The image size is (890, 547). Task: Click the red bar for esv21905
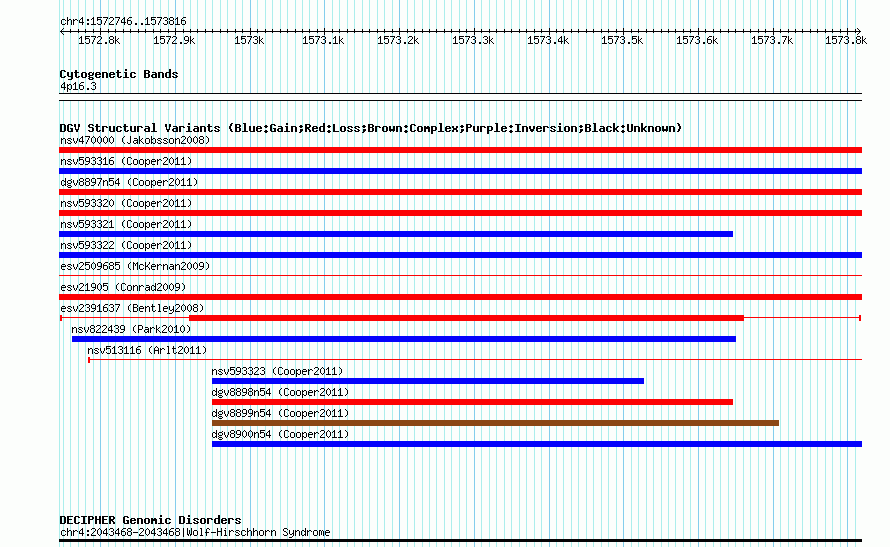coord(460,297)
